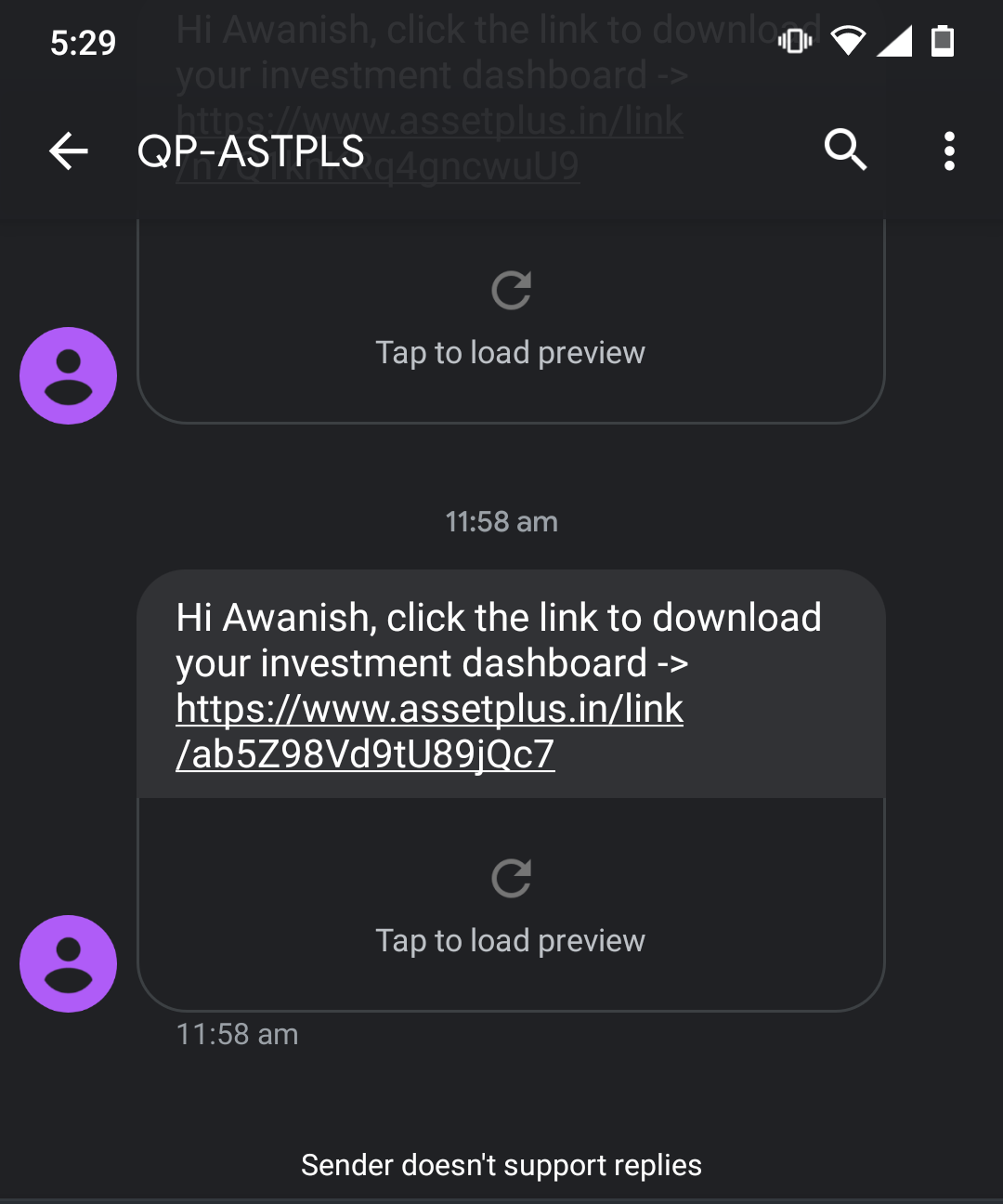Tap "Sender doesn't support replies" notice
The width and height of the screenshot is (1003, 1204).
click(x=501, y=1165)
